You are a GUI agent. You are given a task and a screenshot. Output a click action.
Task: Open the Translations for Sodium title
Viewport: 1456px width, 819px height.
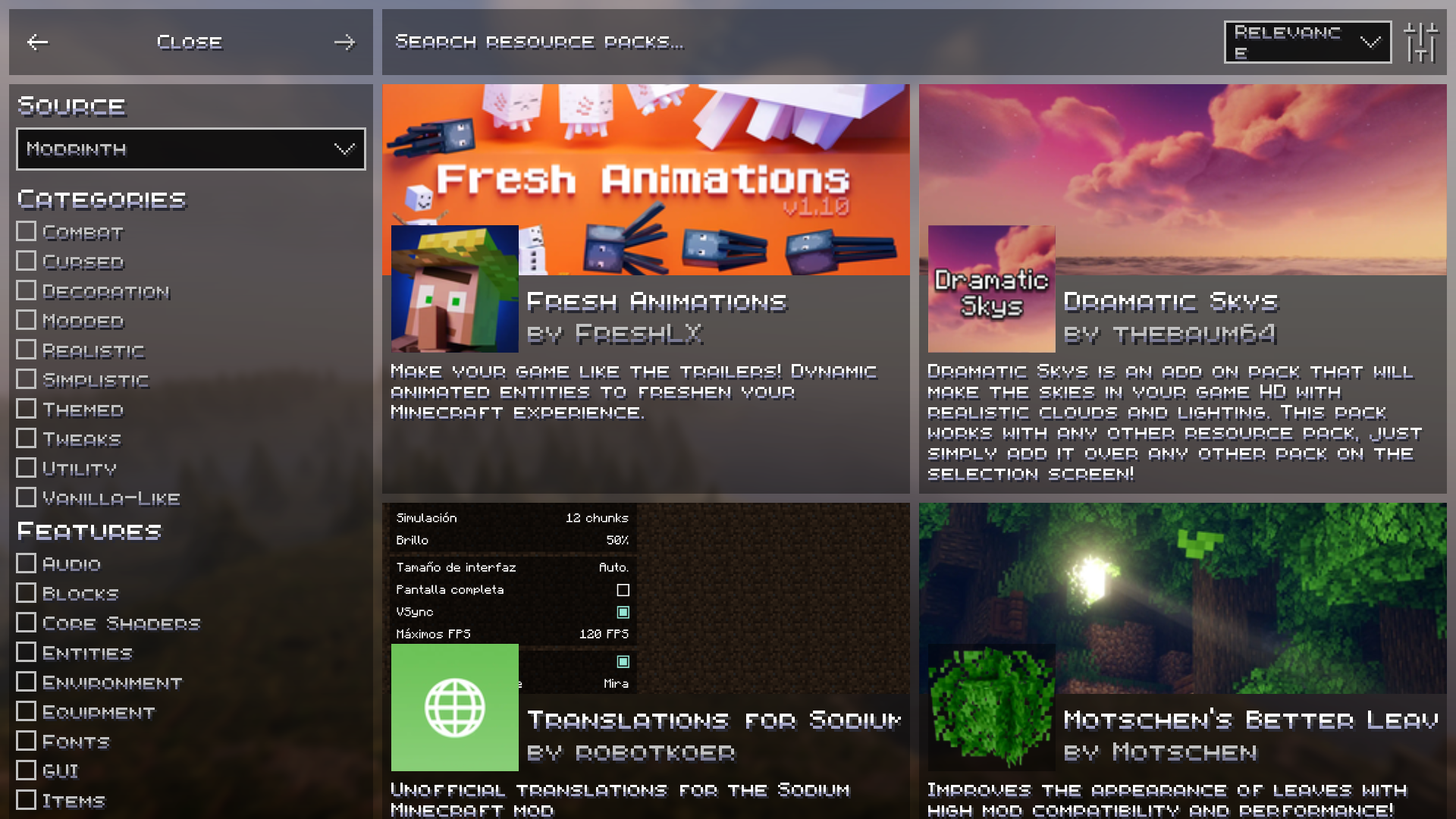pyautogui.click(x=714, y=720)
